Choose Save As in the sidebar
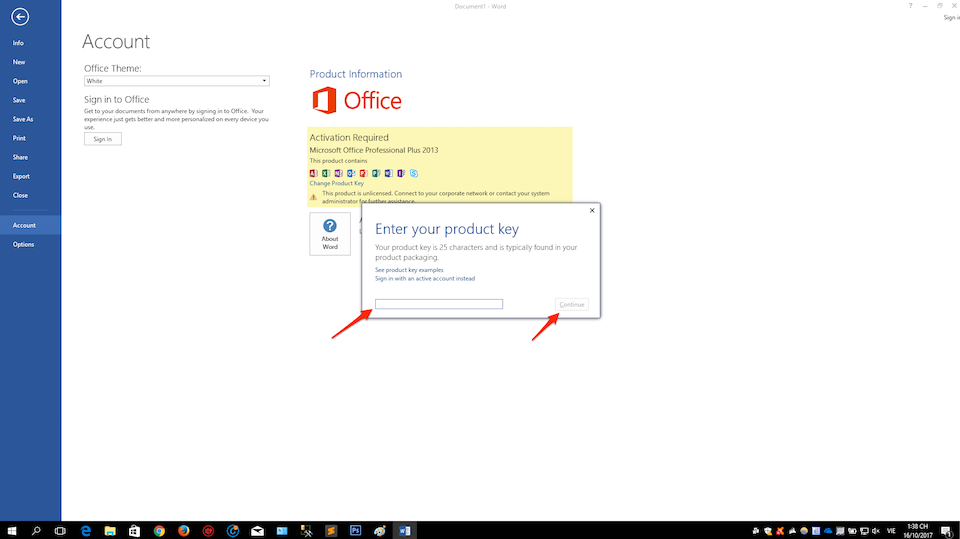Screen dimensions: 960x539 [x=23, y=119]
